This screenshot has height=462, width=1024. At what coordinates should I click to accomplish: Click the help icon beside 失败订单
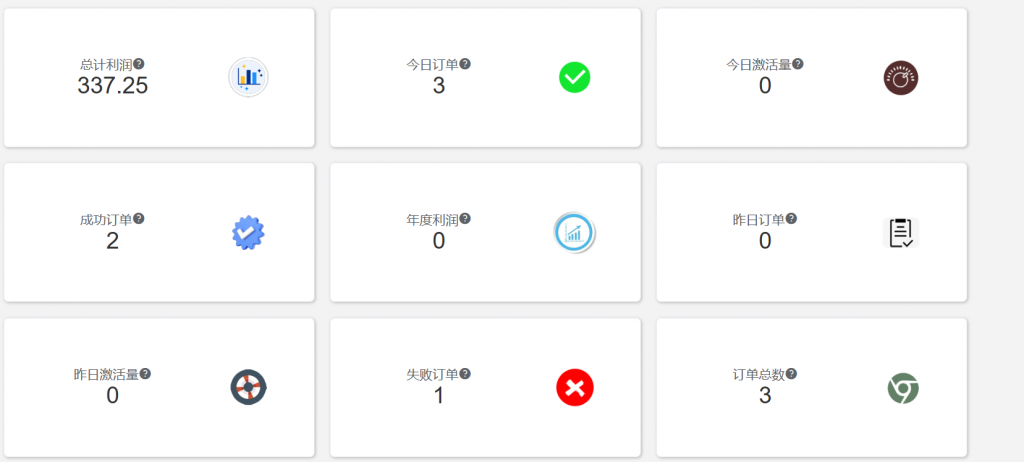point(465,373)
